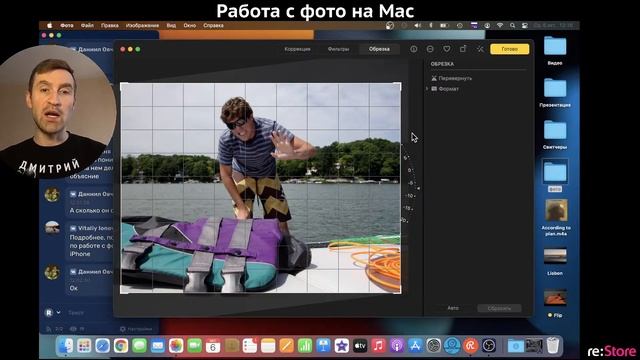Open Apple TV from the Dock

(x=360, y=346)
